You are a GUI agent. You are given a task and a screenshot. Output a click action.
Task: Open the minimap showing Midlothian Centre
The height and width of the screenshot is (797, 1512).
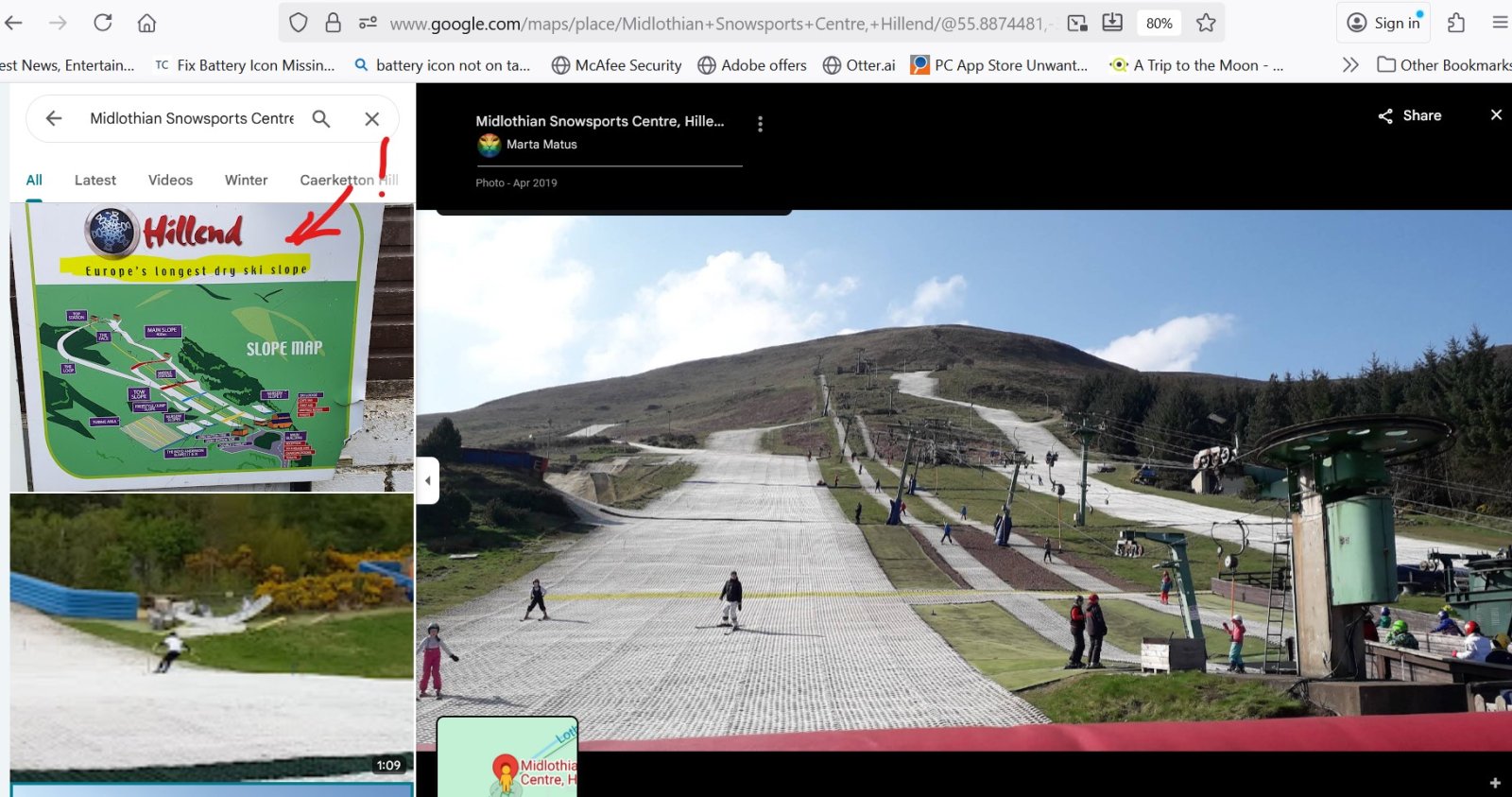coord(507,756)
